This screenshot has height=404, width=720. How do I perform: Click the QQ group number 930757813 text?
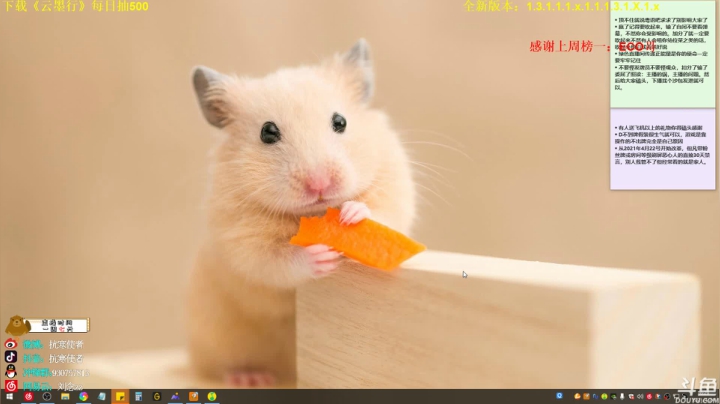pyautogui.click(x=70, y=373)
